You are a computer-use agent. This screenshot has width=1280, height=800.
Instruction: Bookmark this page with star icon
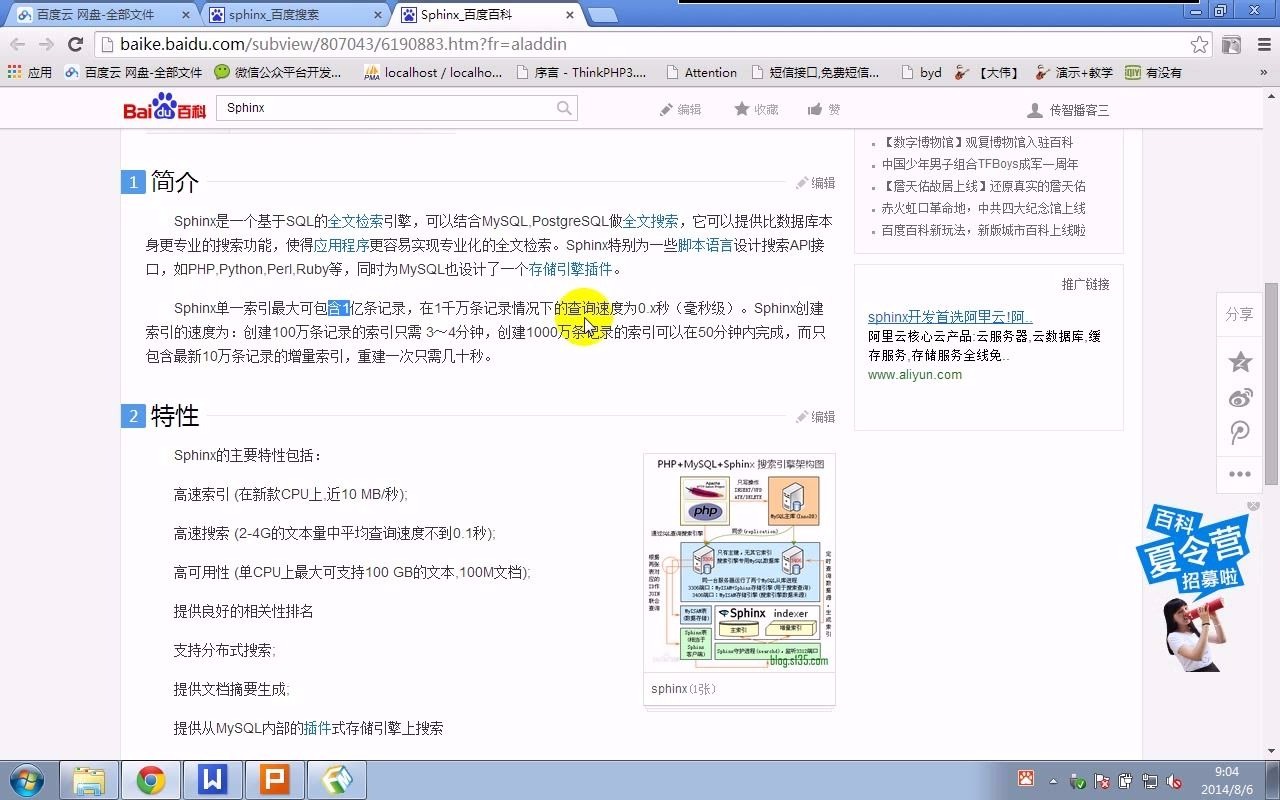[x=1199, y=44]
